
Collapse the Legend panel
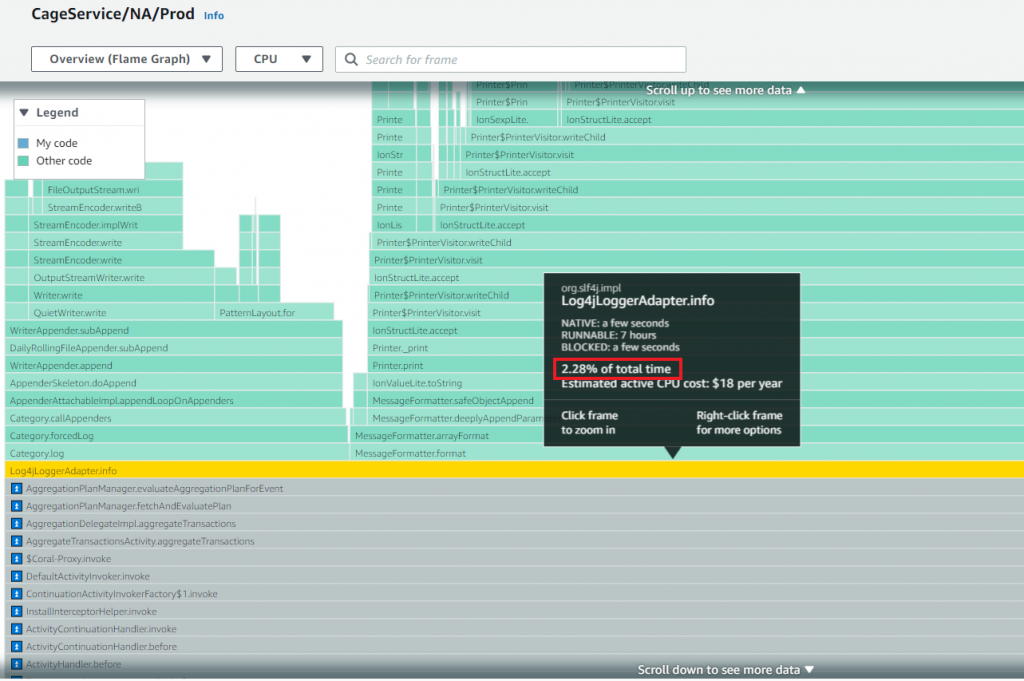pos(23,112)
